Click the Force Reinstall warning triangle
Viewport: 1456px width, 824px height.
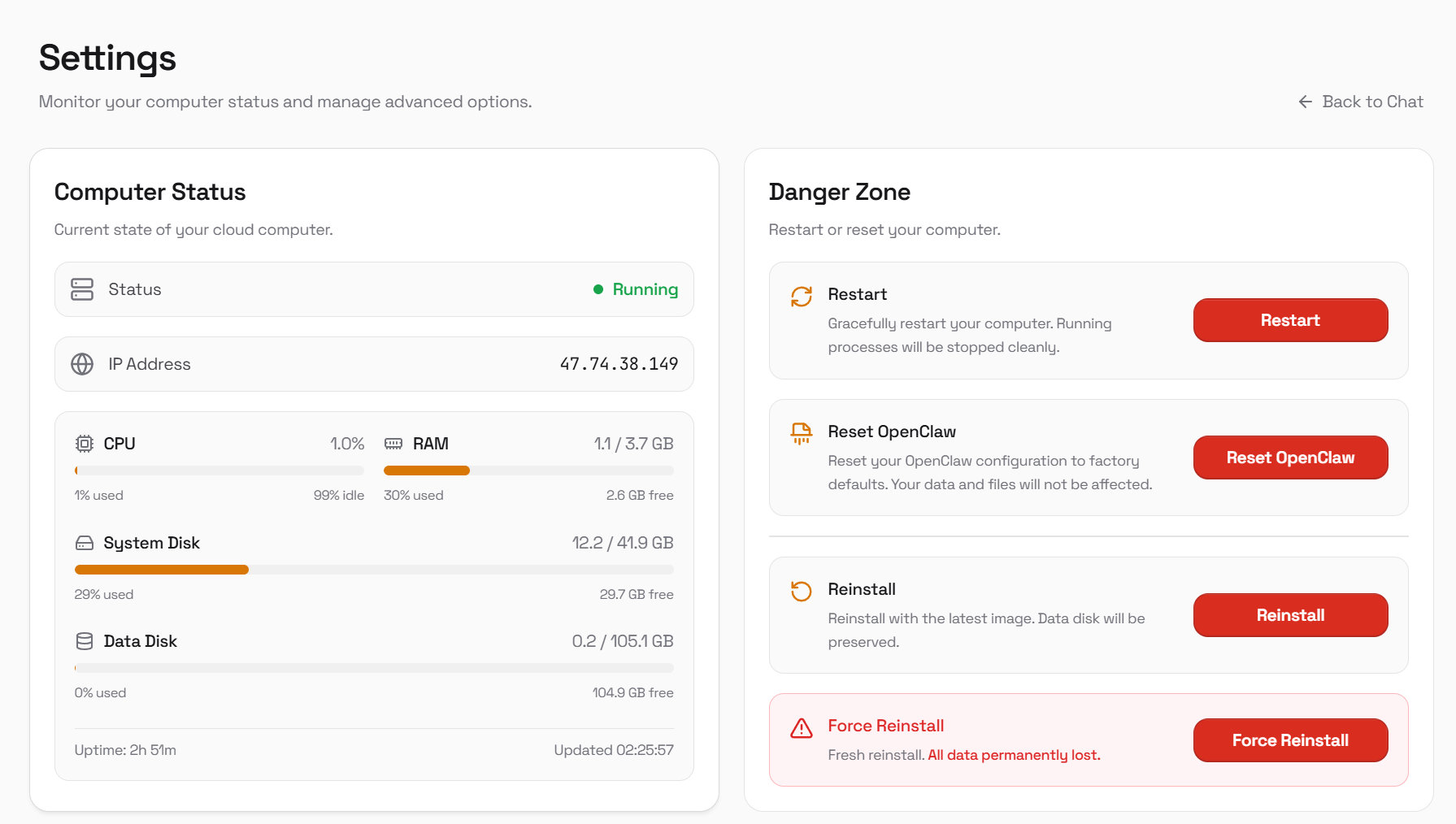point(802,728)
